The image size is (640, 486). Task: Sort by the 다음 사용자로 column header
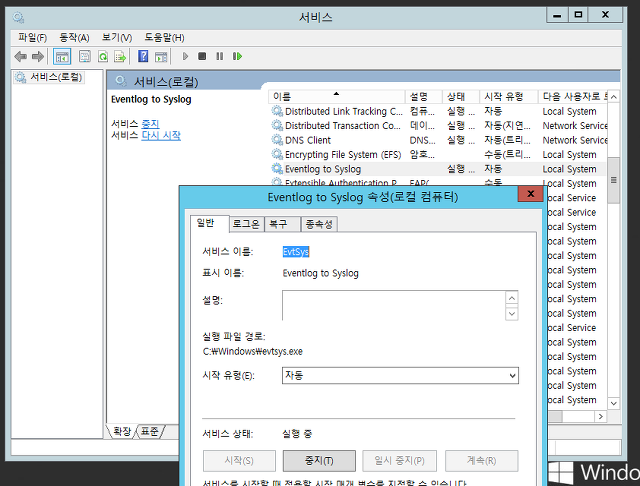573,97
